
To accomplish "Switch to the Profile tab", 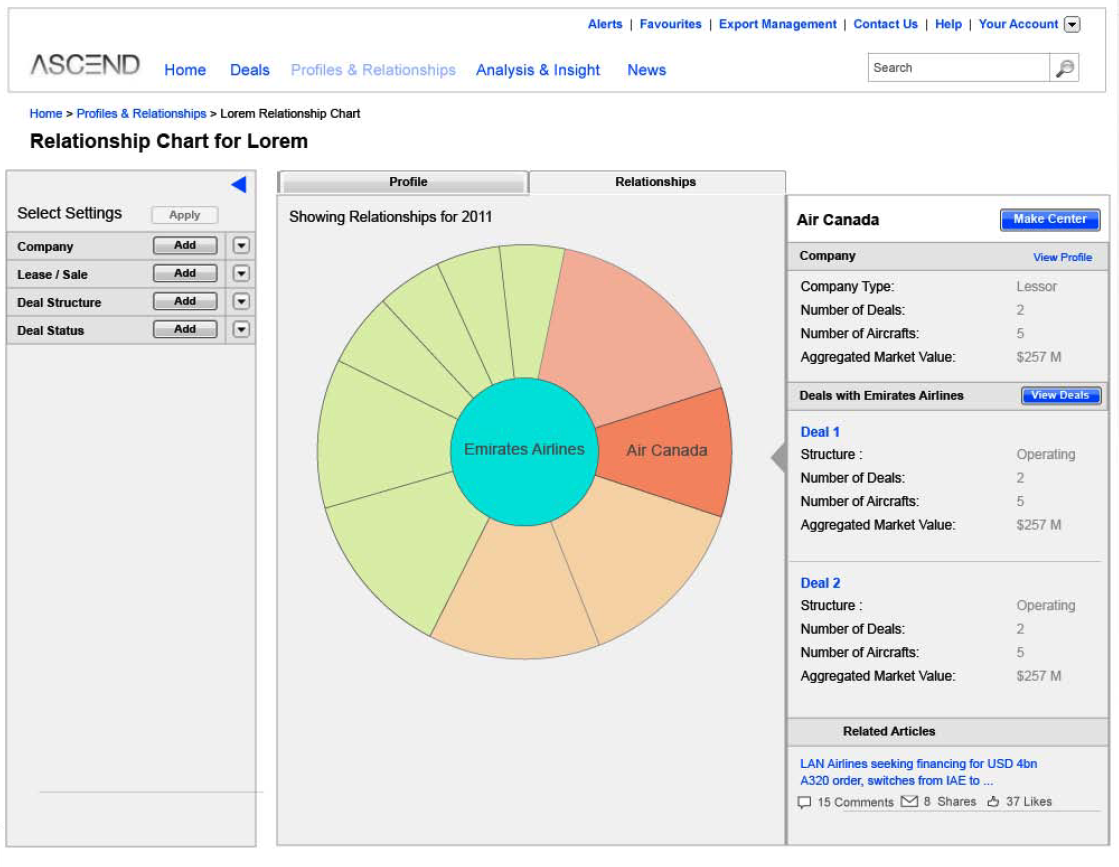I will tap(403, 182).
